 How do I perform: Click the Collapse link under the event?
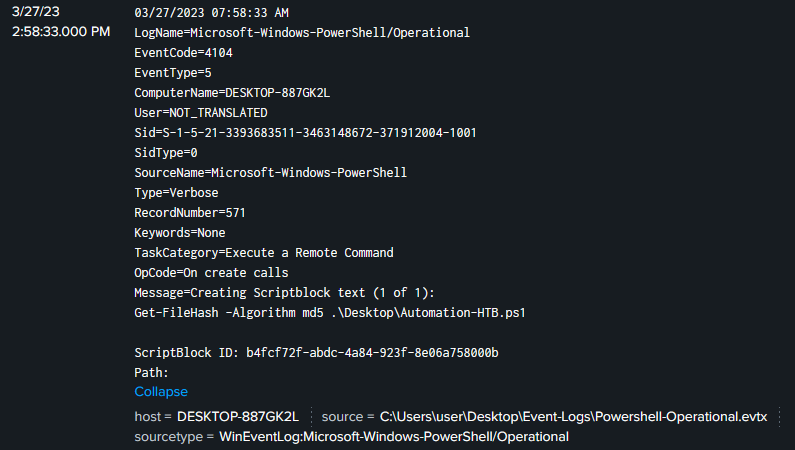[161, 392]
